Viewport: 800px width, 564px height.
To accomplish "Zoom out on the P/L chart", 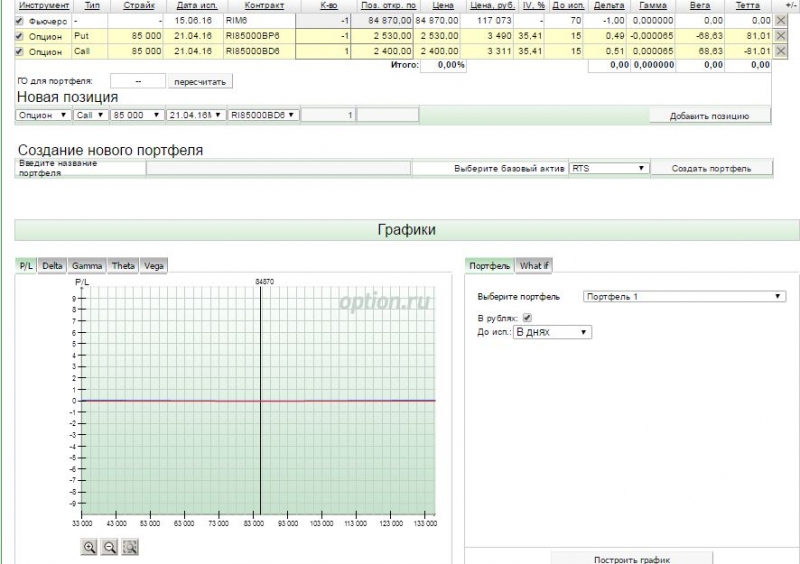I will 110,547.
